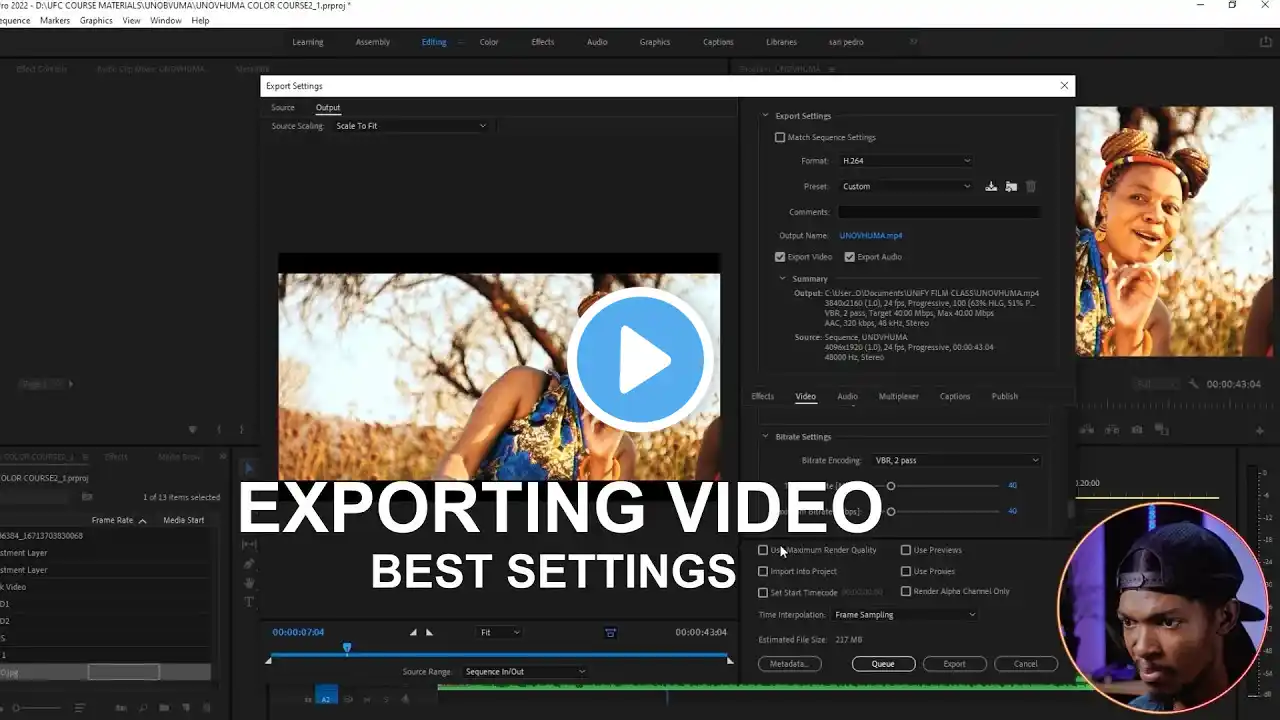
Task: Click the Set In Point marker icon
Action: (x=413, y=632)
